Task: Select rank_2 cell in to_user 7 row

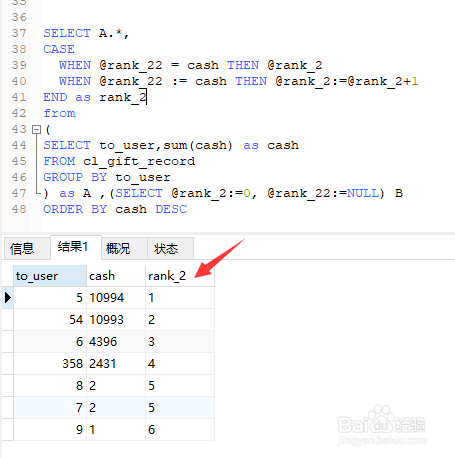Action: point(180,408)
